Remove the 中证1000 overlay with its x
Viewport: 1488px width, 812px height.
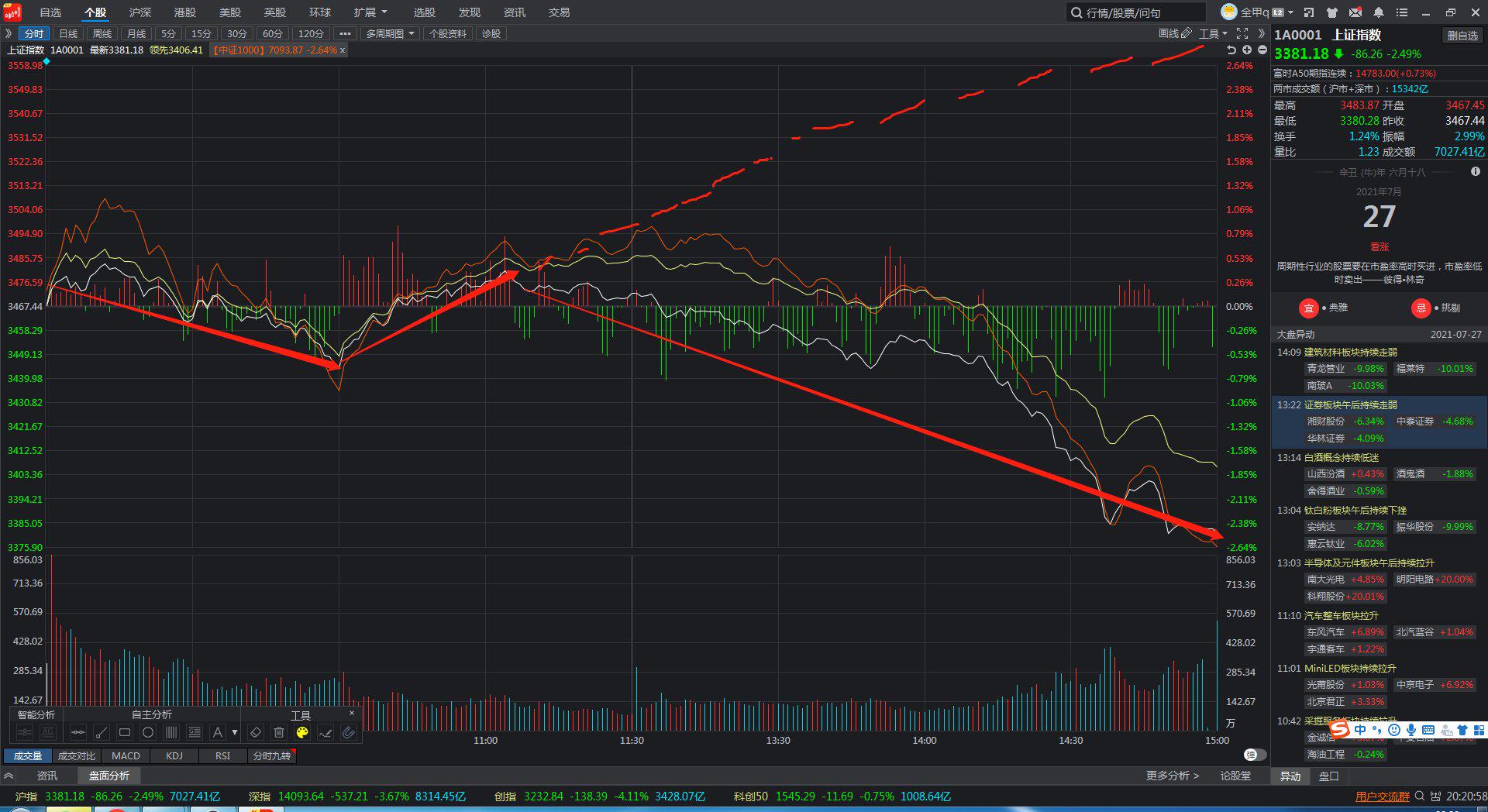(343, 50)
